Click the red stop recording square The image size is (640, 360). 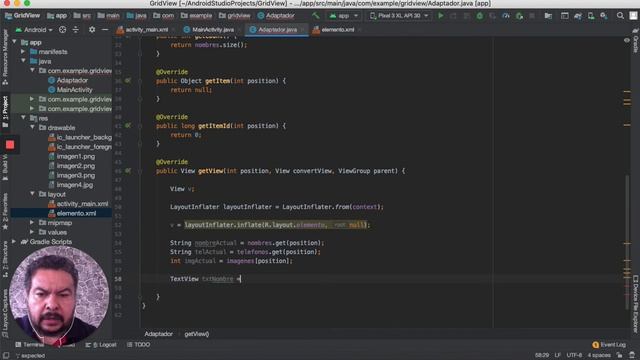(x=10, y=144)
